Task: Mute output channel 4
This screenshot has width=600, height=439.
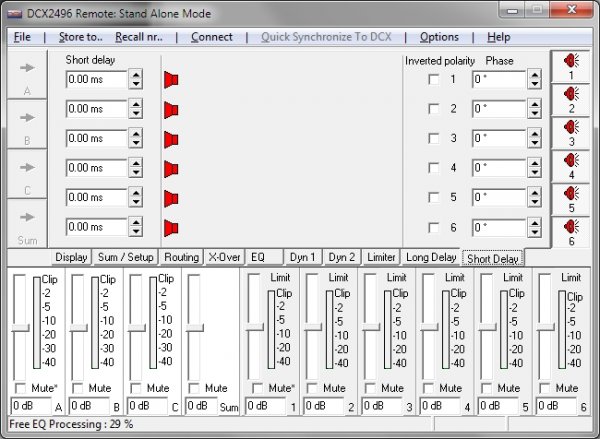Action: (x=428, y=388)
